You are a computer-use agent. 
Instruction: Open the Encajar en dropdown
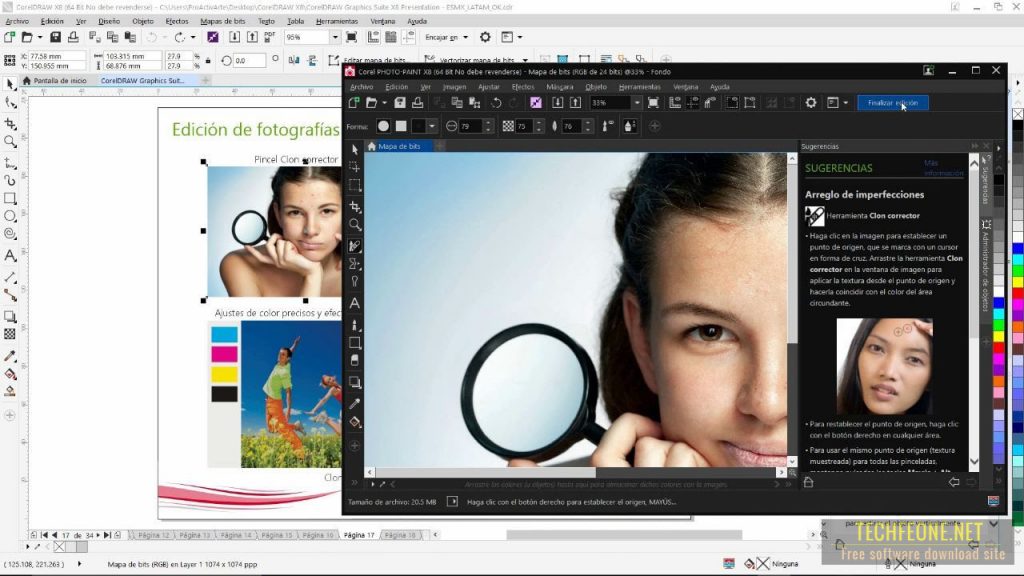(x=447, y=37)
